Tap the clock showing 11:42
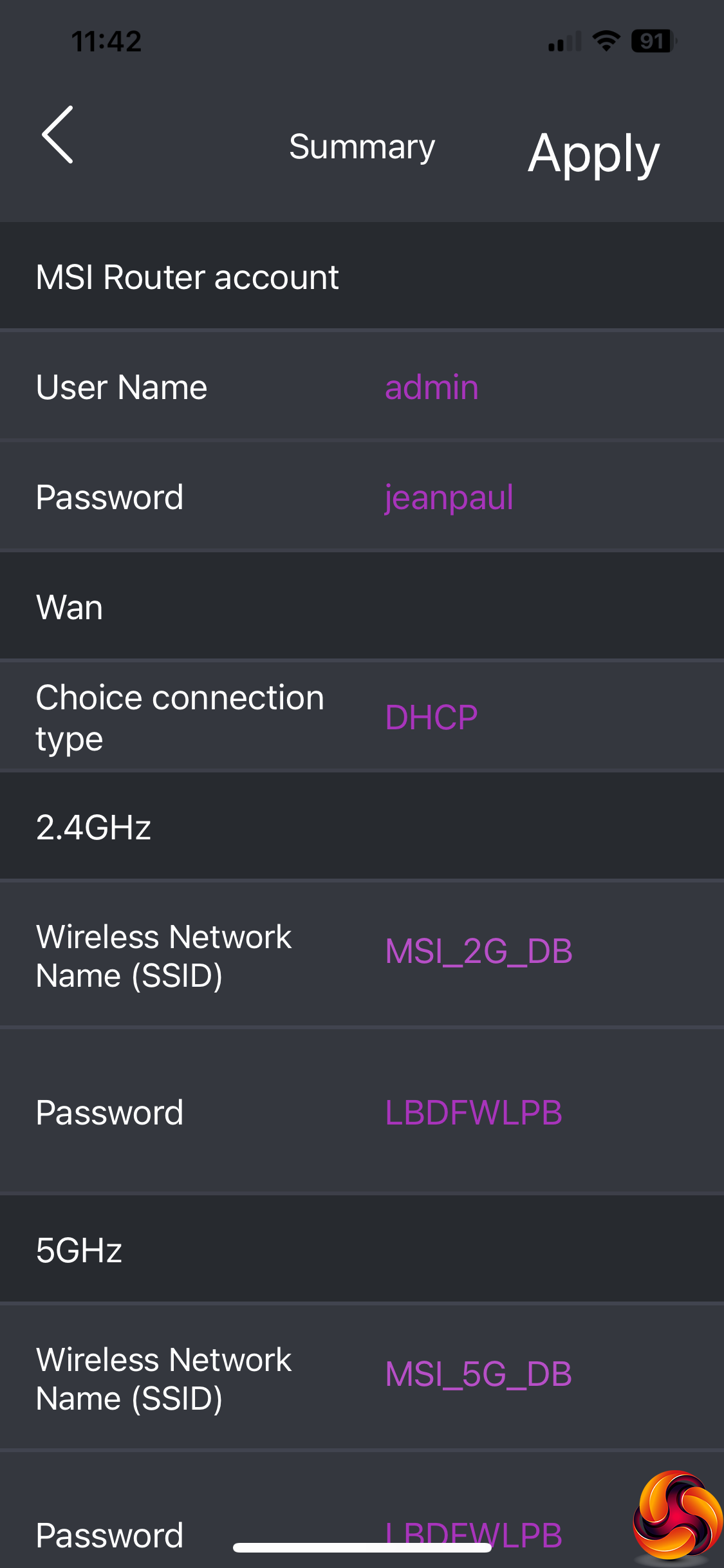The width and height of the screenshot is (724, 1568). [106, 42]
